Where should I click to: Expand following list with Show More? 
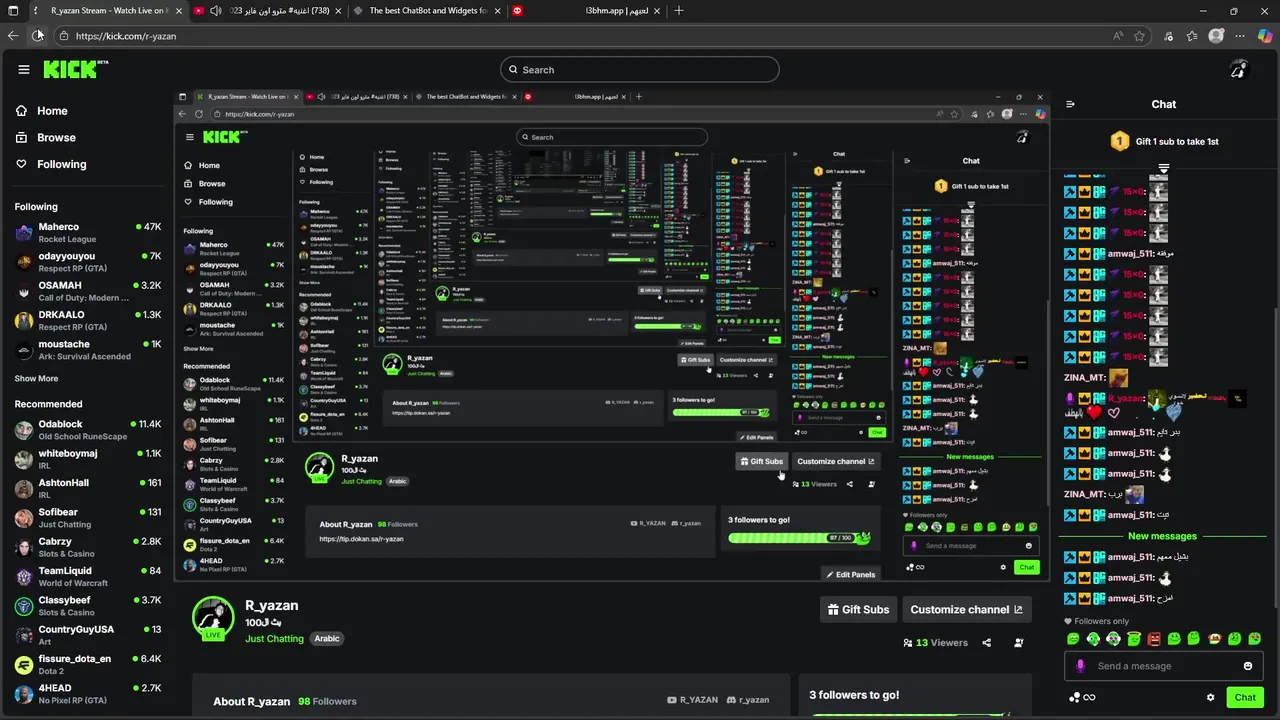coord(36,379)
